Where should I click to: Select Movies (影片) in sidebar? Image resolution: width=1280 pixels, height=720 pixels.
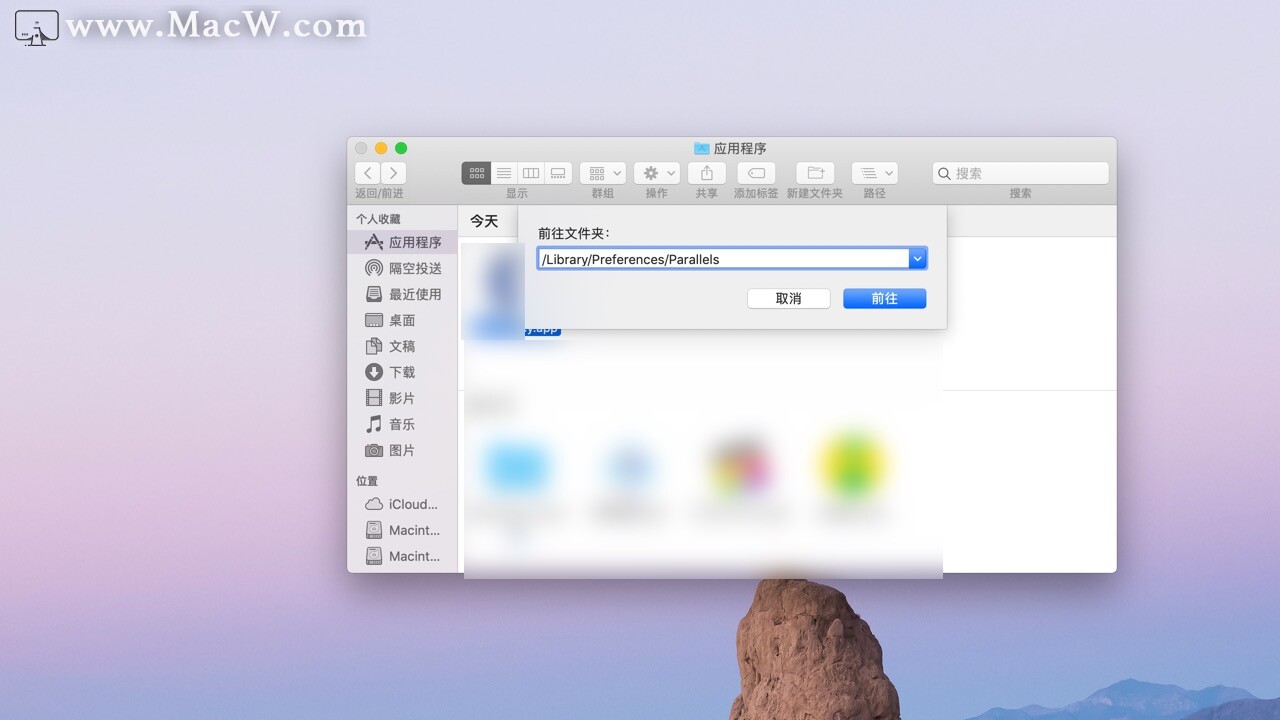point(403,398)
